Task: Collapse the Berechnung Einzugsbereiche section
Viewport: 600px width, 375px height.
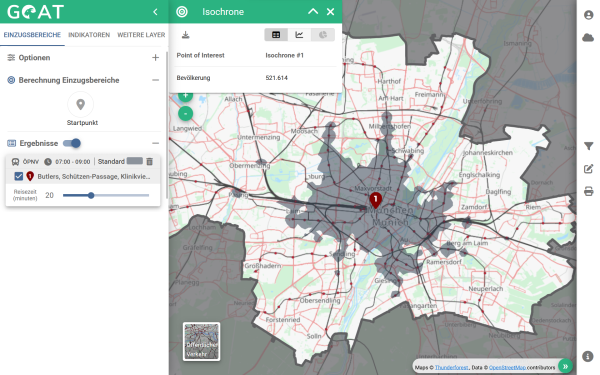Action: pos(155,80)
